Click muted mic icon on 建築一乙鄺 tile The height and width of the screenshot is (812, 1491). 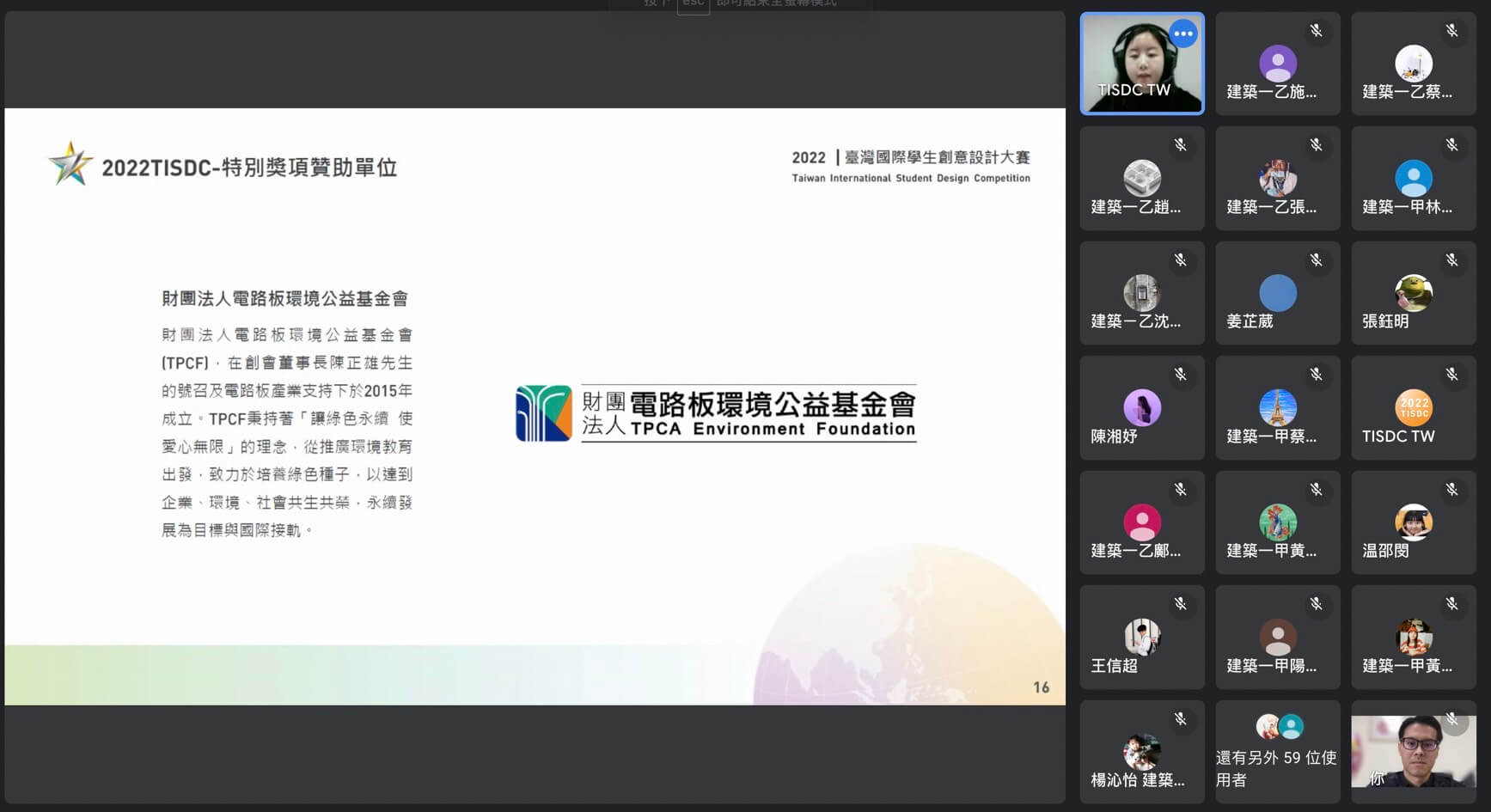point(1180,490)
